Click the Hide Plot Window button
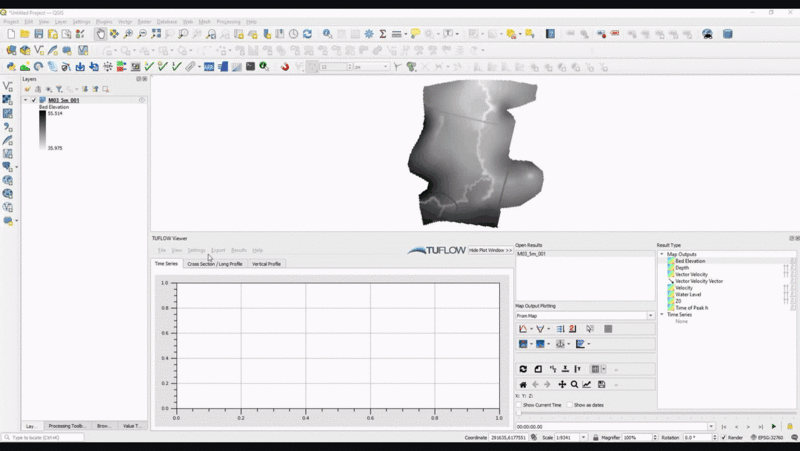Image resolution: width=800 pixels, height=451 pixels. pos(490,250)
